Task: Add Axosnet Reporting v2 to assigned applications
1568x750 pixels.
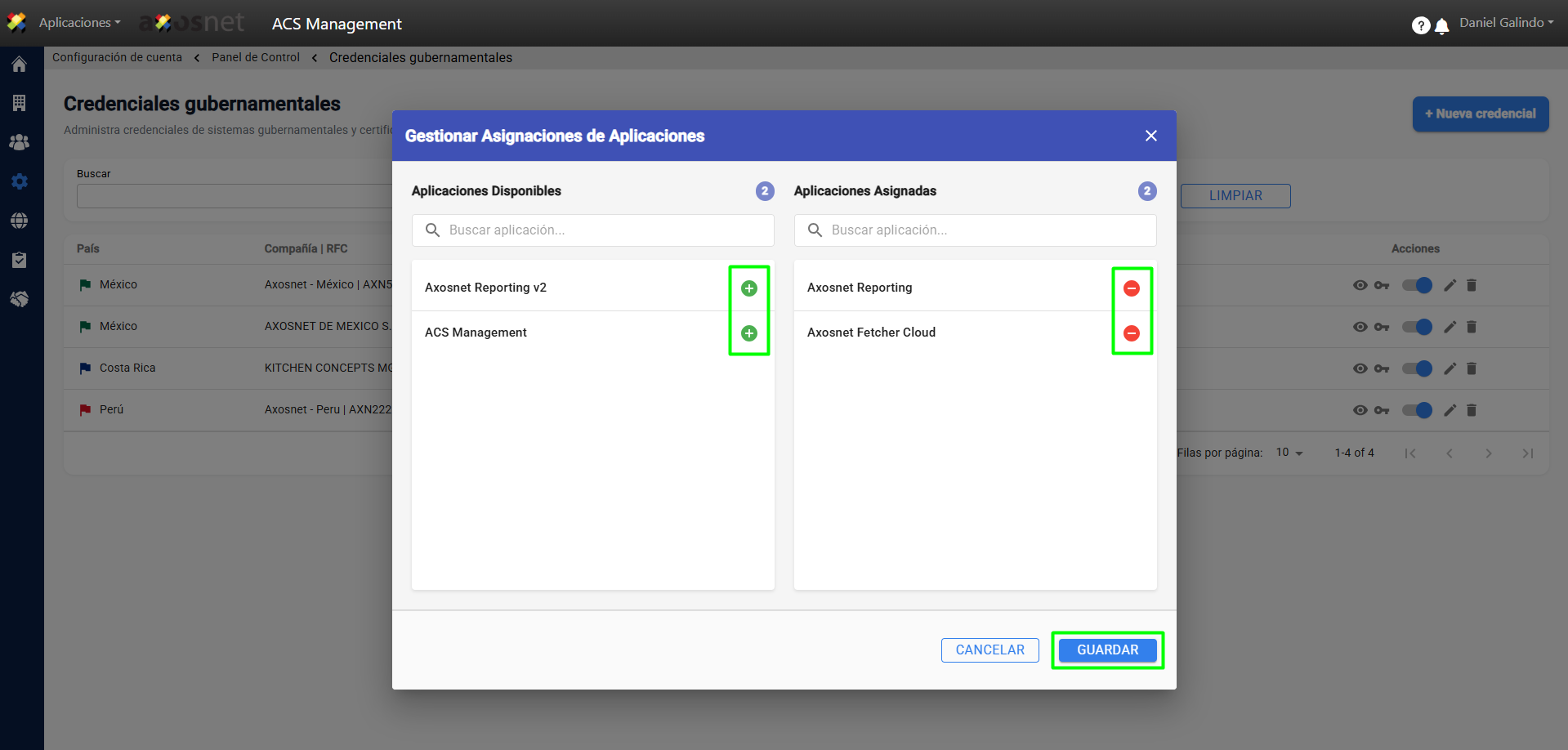Action: coord(748,288)
